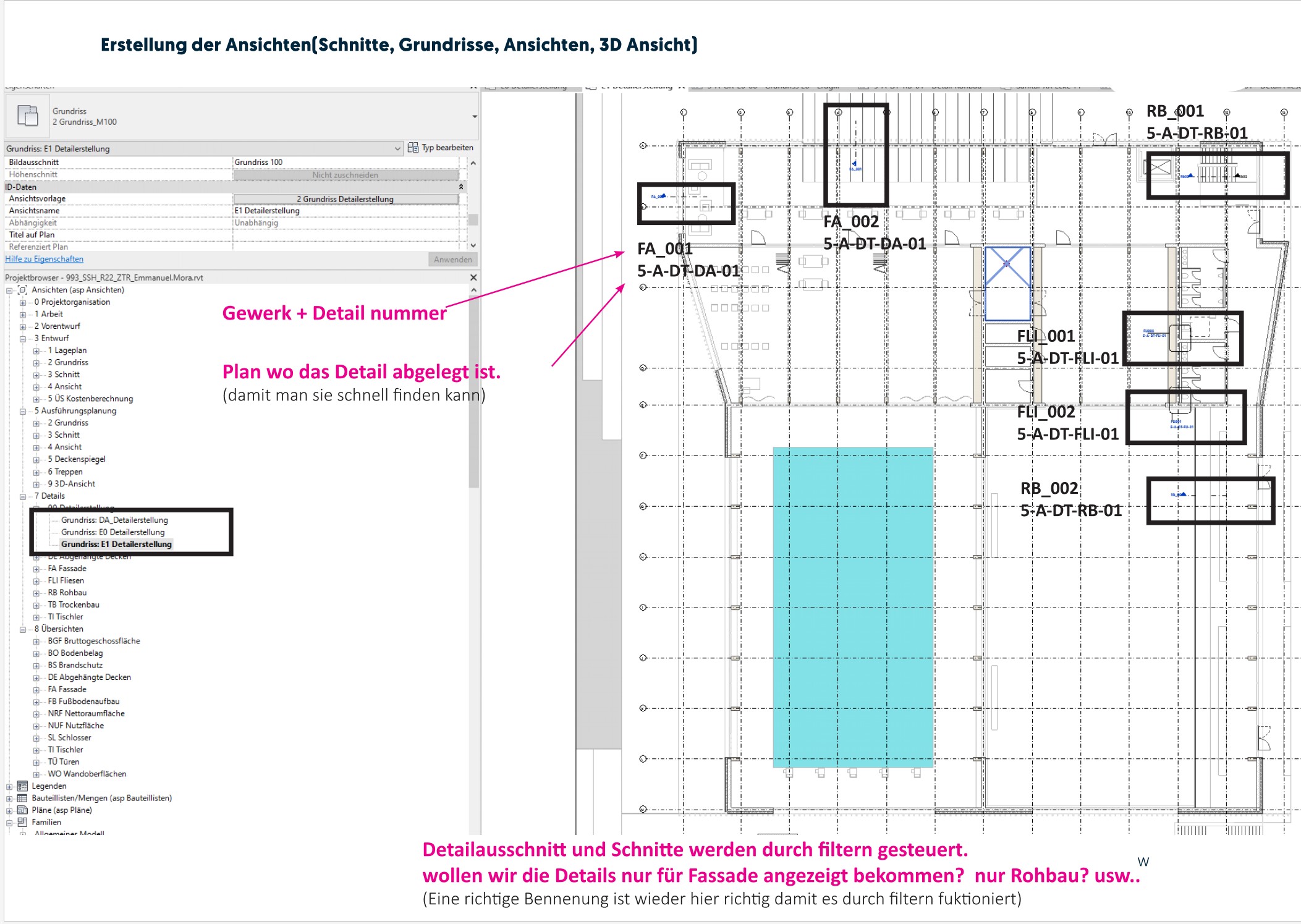
Task: Select 'Grundriss: DA_Detailerstellung' in the browser tree
Action: click(114, 520)
